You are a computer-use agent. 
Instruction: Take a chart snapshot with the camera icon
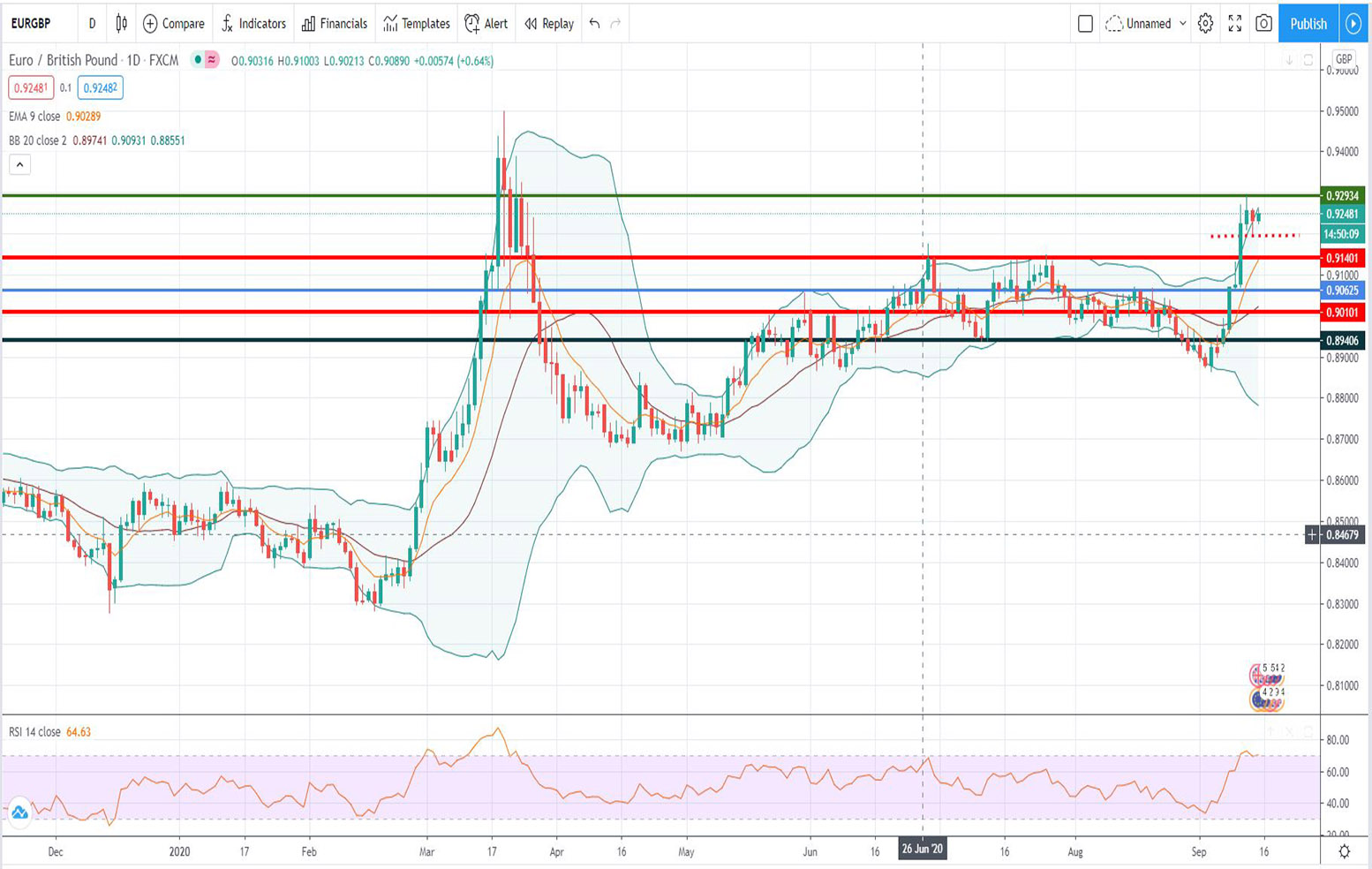point(1263,24)
